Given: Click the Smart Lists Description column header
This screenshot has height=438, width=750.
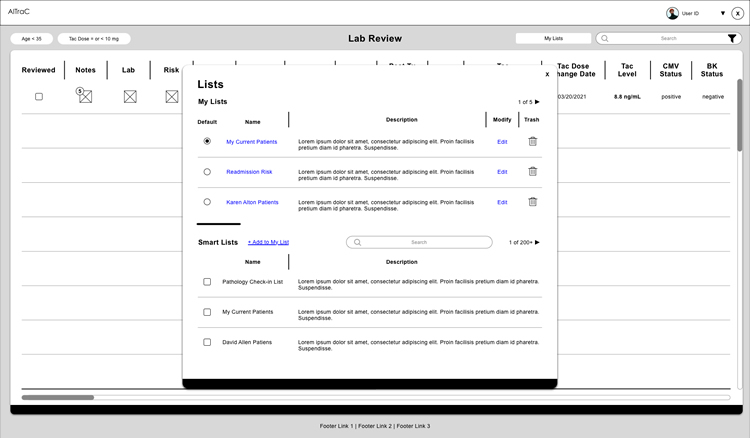Looking at the screenshot, I should [402, 262].
